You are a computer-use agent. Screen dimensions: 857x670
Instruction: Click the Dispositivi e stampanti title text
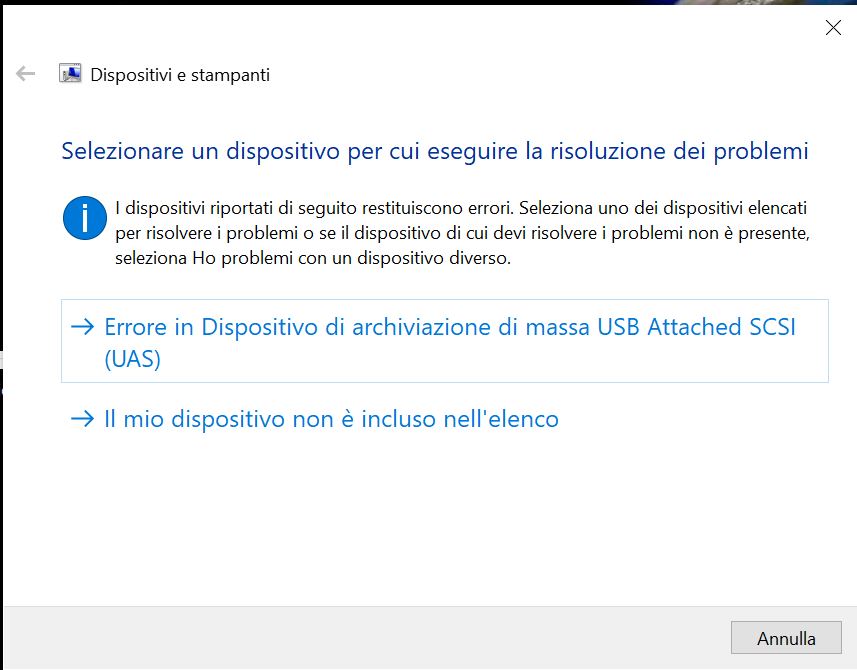(180, 75)
